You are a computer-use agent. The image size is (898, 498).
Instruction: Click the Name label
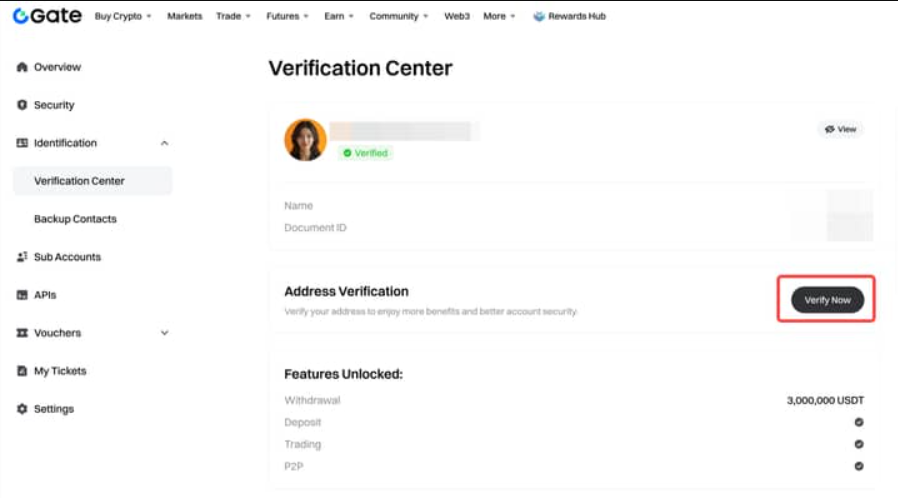(298, 205)
